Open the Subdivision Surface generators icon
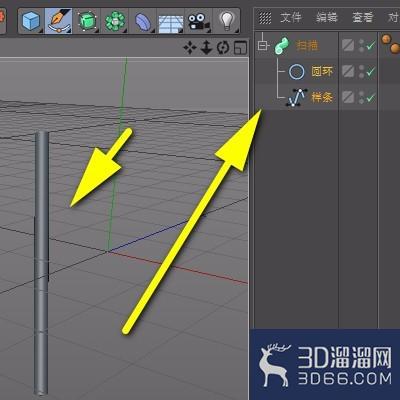Screen dimensions: 400x400 point(87,21)
